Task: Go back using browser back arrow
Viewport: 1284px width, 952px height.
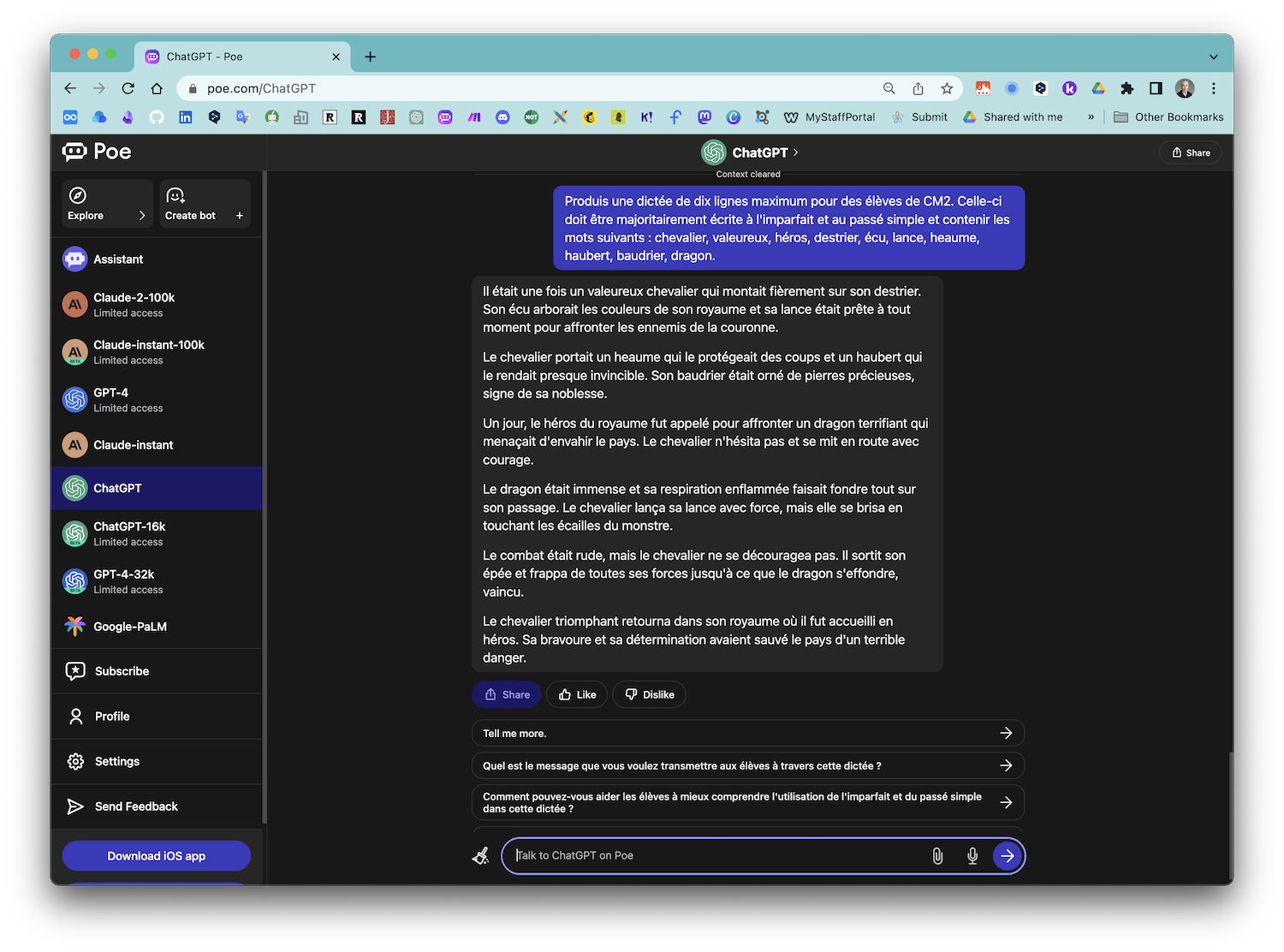Action: click(x=70, y=88)
